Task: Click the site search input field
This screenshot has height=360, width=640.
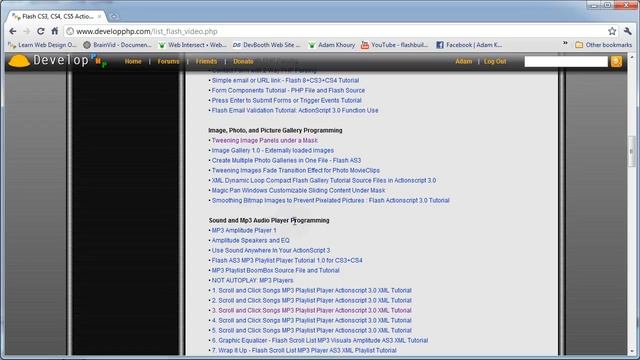Action: (566, 61)
